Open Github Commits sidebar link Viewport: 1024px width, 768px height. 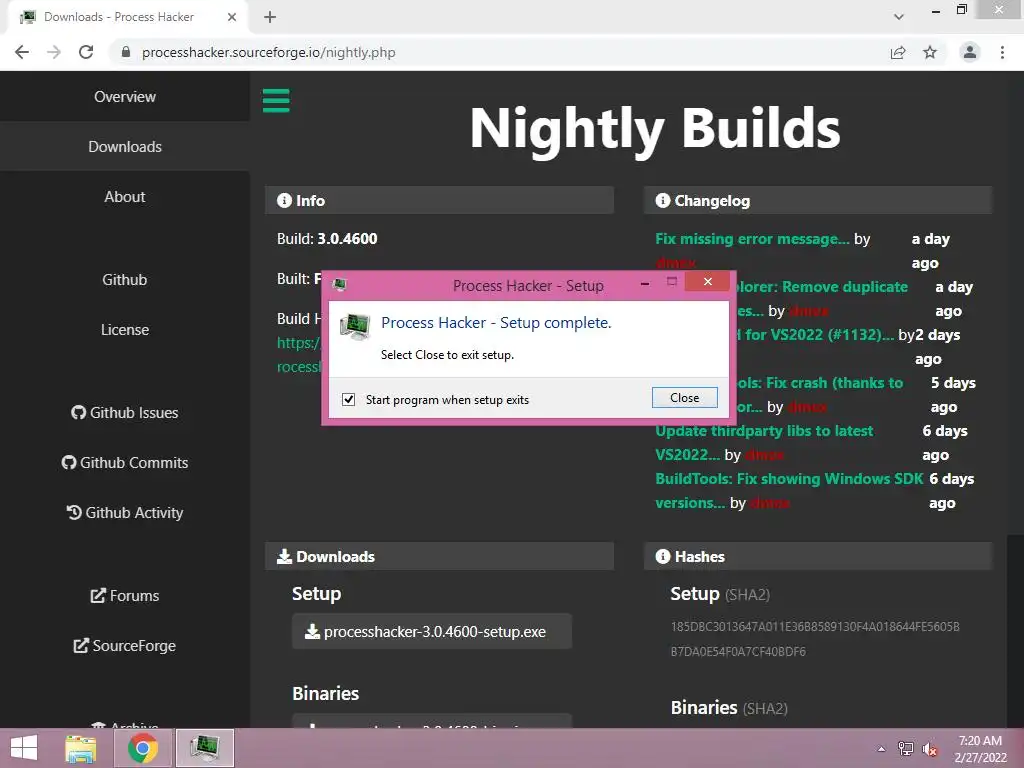125,462
